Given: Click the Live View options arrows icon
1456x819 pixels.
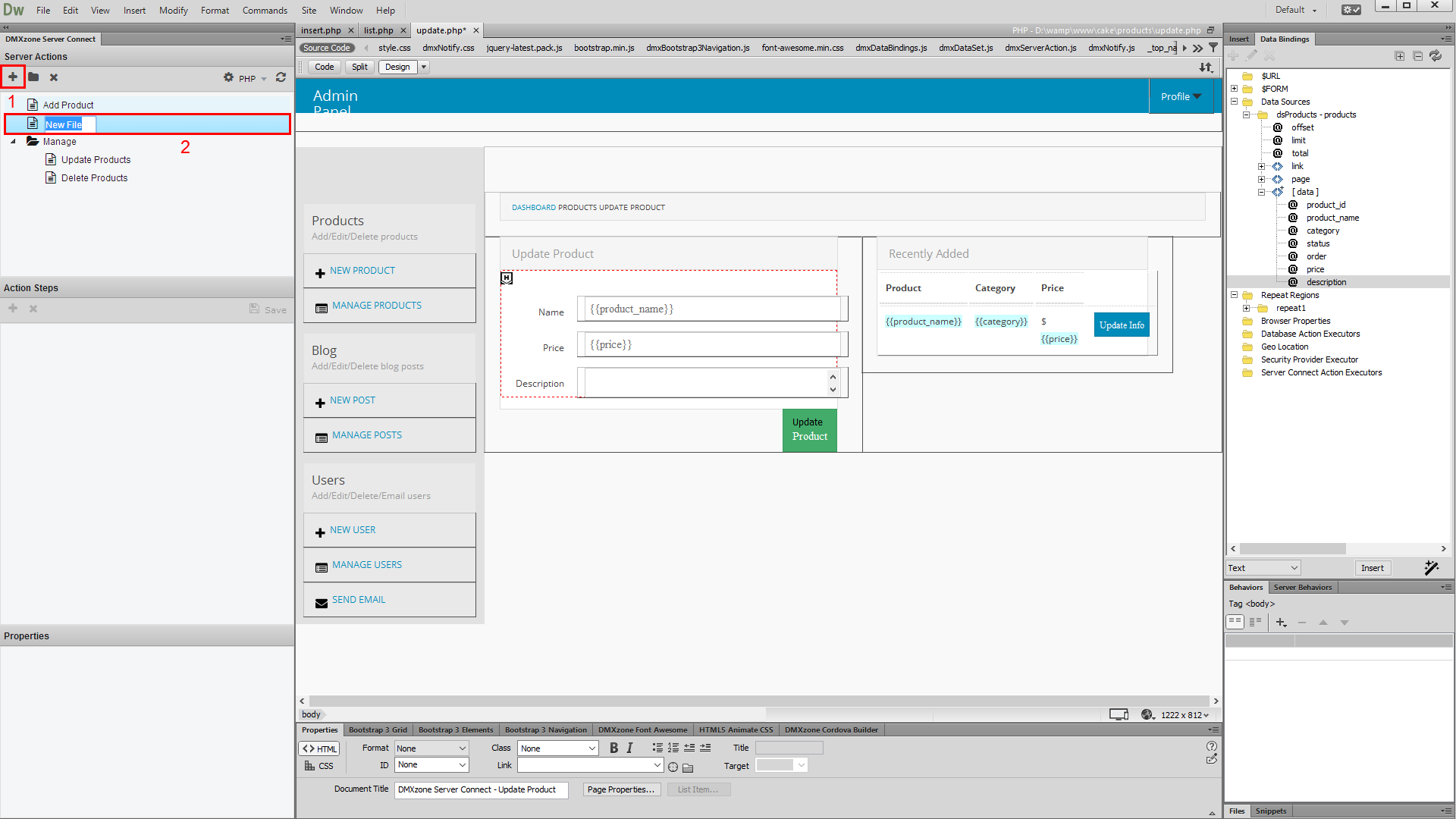Looking at the screenshot, I should tap(1206, 67).
